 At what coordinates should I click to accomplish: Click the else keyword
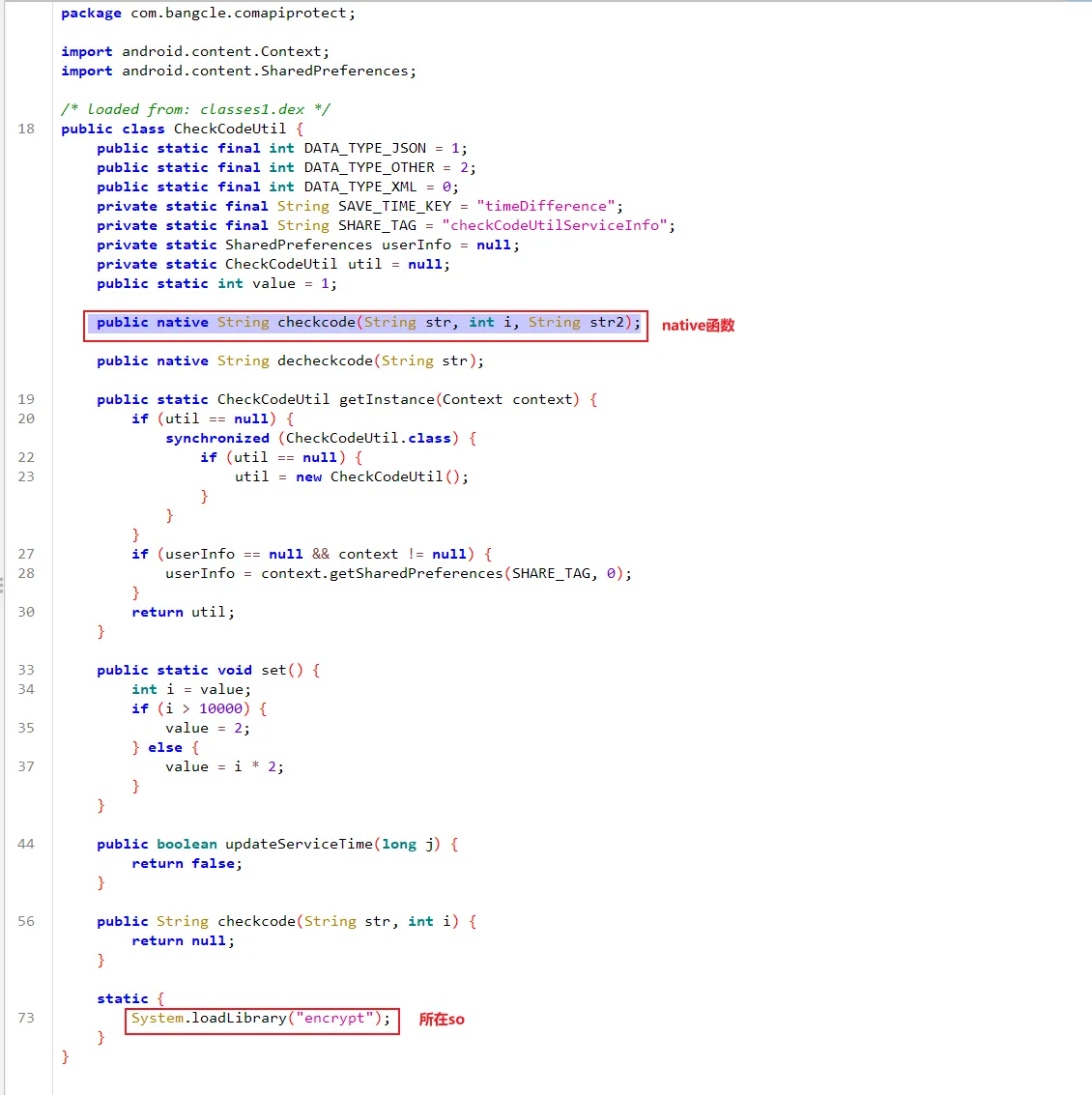[x=165, y=748]
